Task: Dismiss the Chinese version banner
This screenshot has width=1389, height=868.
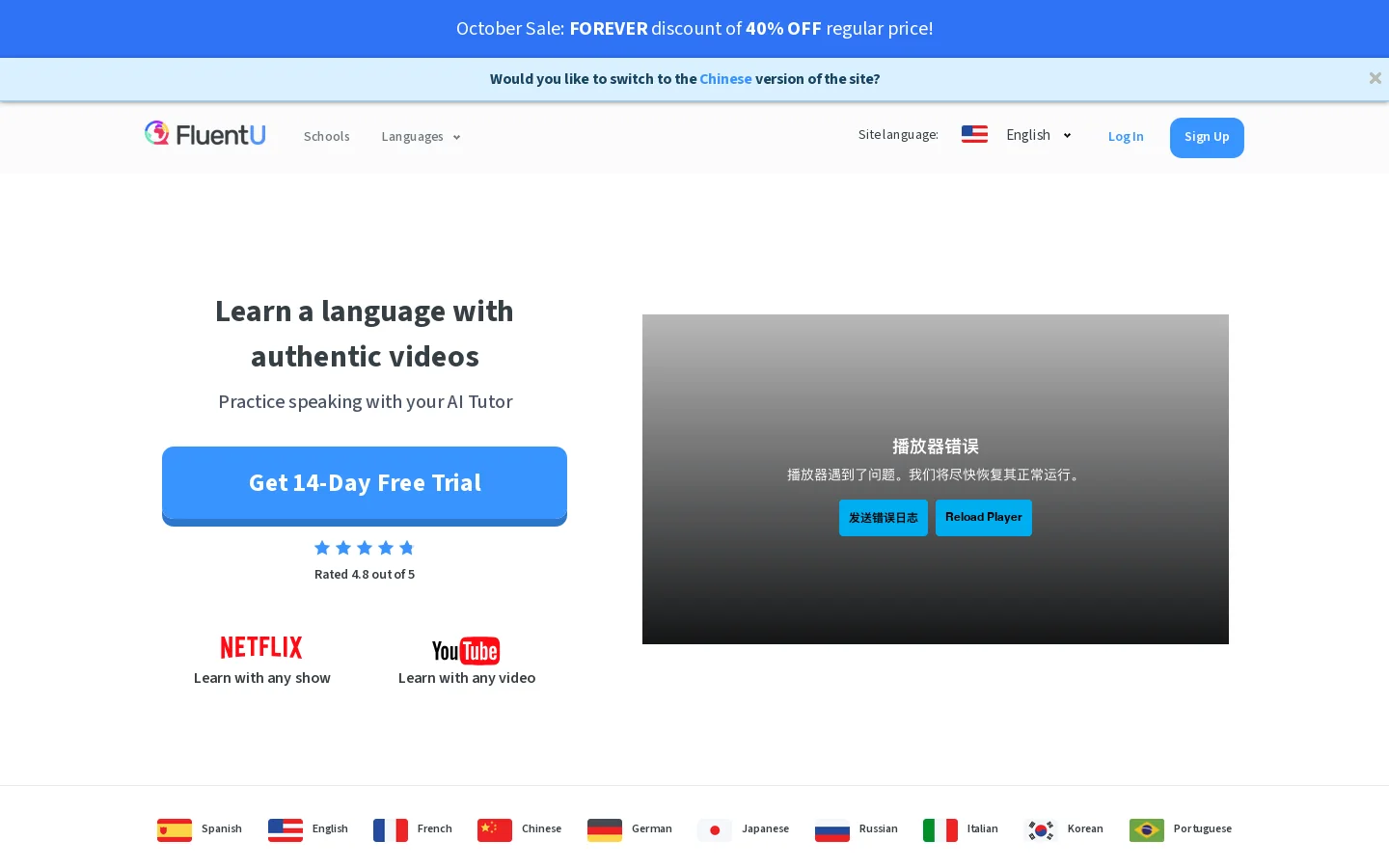Action: pos(1375,78)
